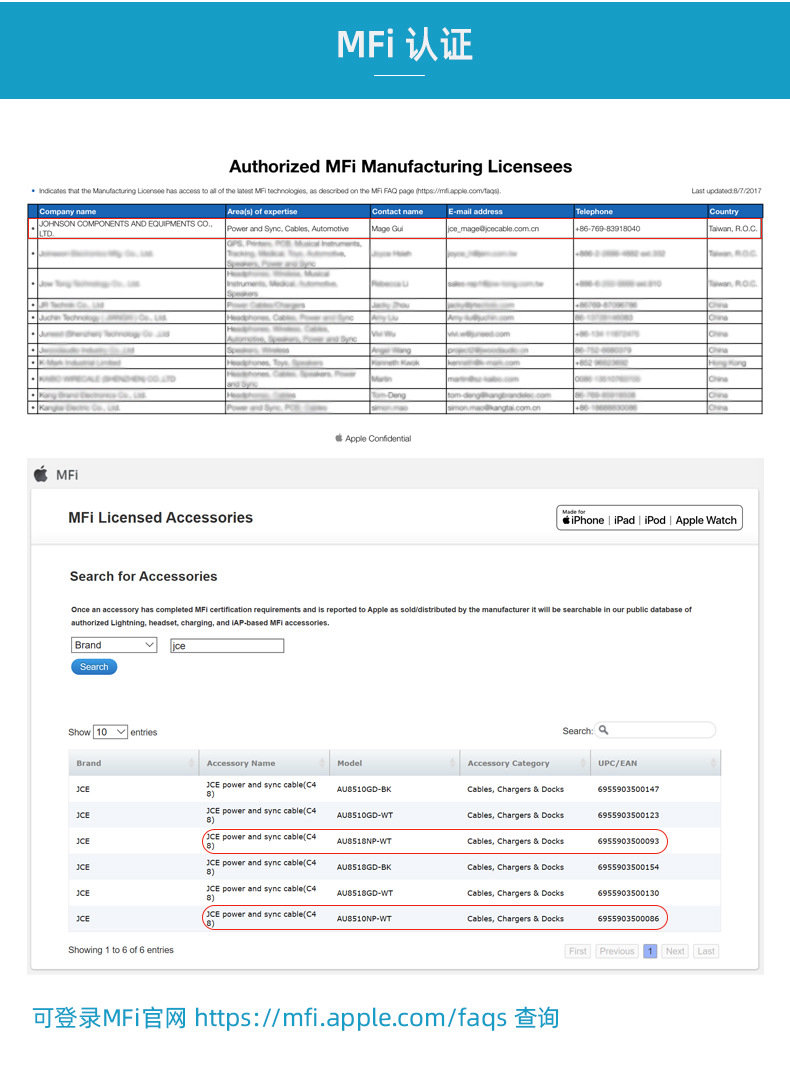Screen dimensions: 790x1082
Task: Sort table by the Brand column arrows
Action: 192,763
